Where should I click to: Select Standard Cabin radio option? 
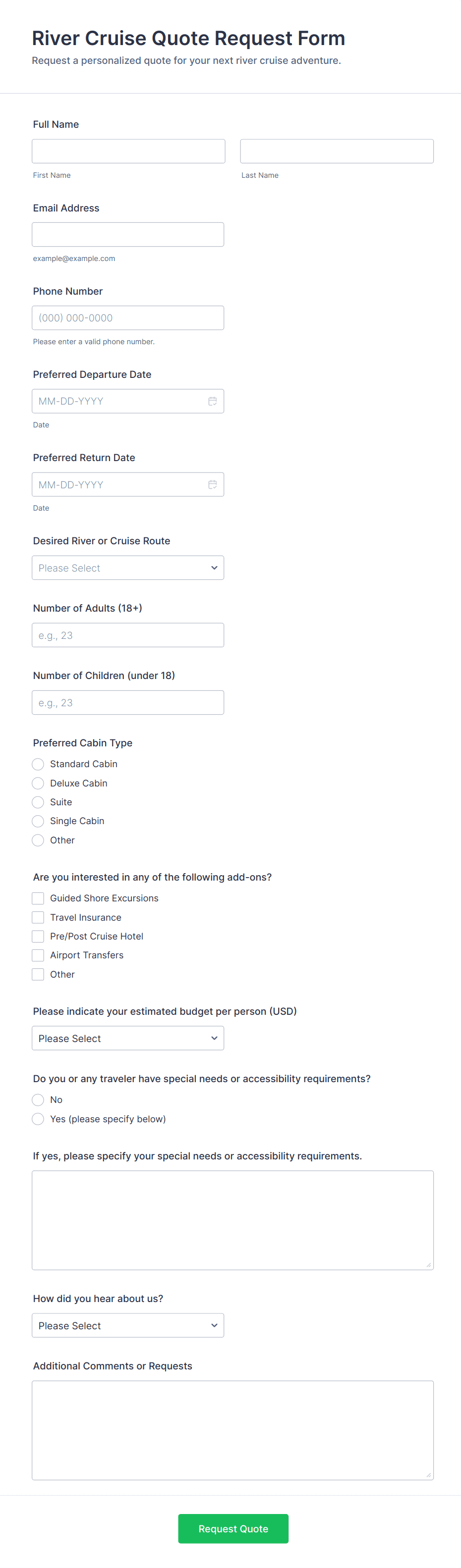tap(38, 764)
